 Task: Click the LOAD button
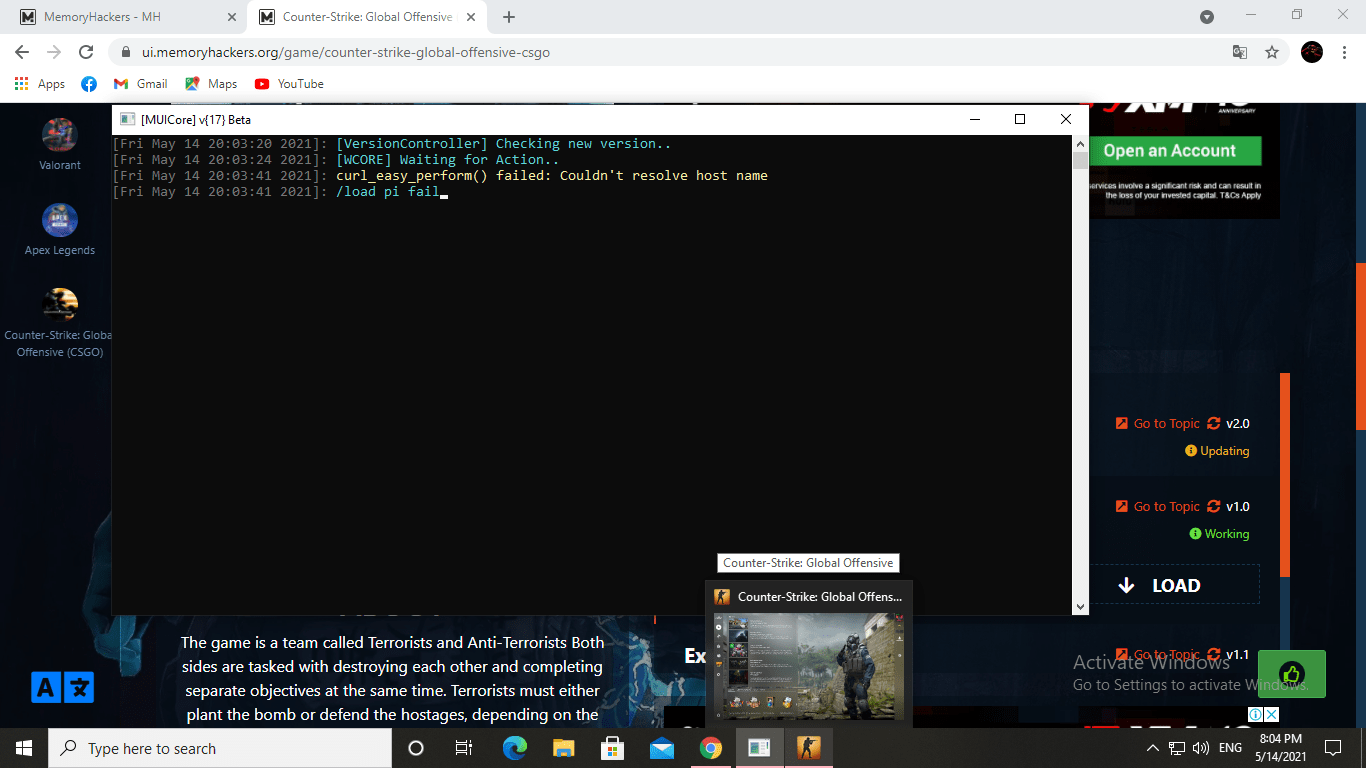(1174, 585)
